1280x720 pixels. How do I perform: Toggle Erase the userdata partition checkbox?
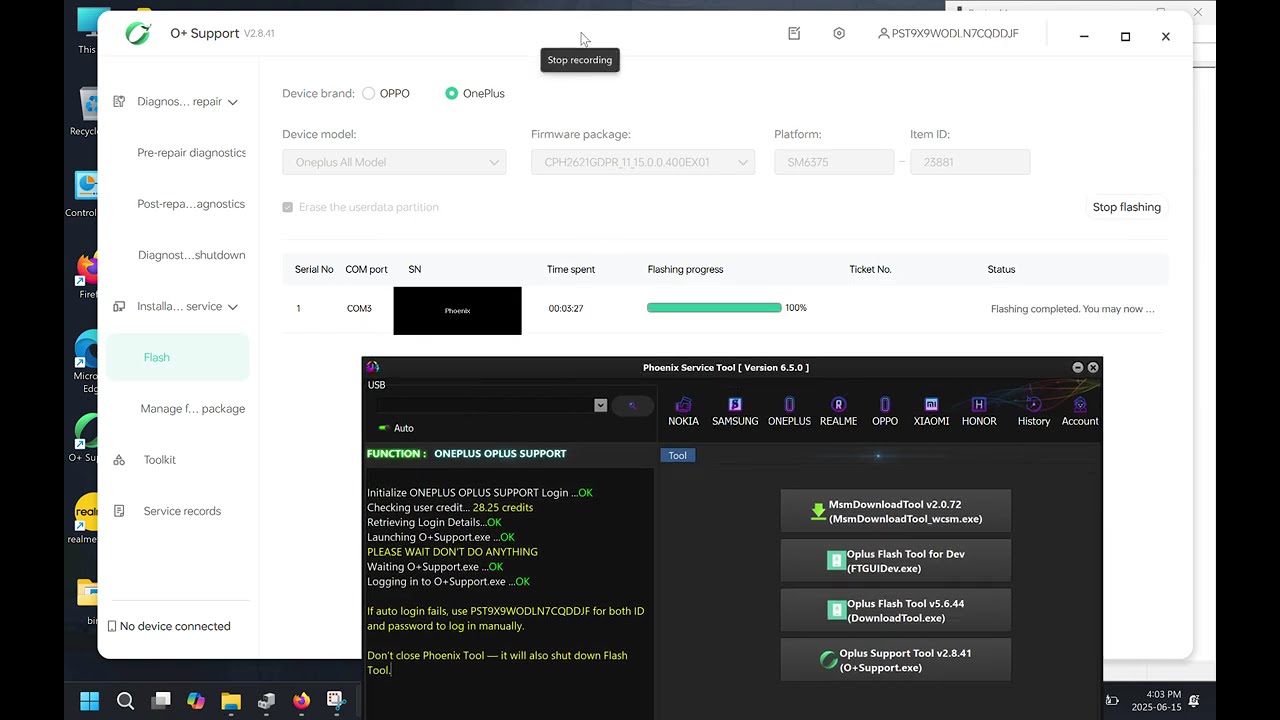[x=288, y=207]
